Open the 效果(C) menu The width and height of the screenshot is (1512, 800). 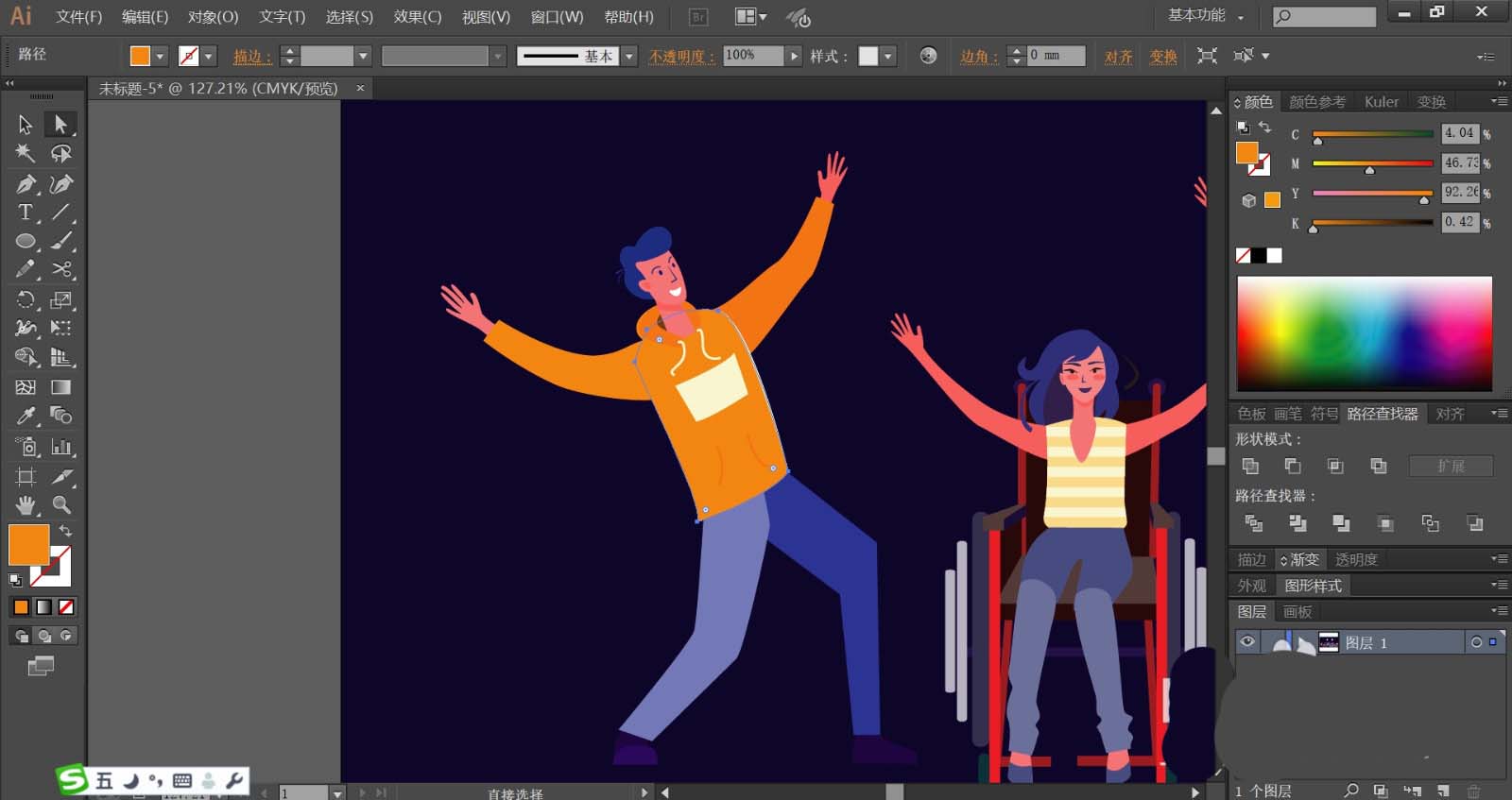[x=417, y=17]
